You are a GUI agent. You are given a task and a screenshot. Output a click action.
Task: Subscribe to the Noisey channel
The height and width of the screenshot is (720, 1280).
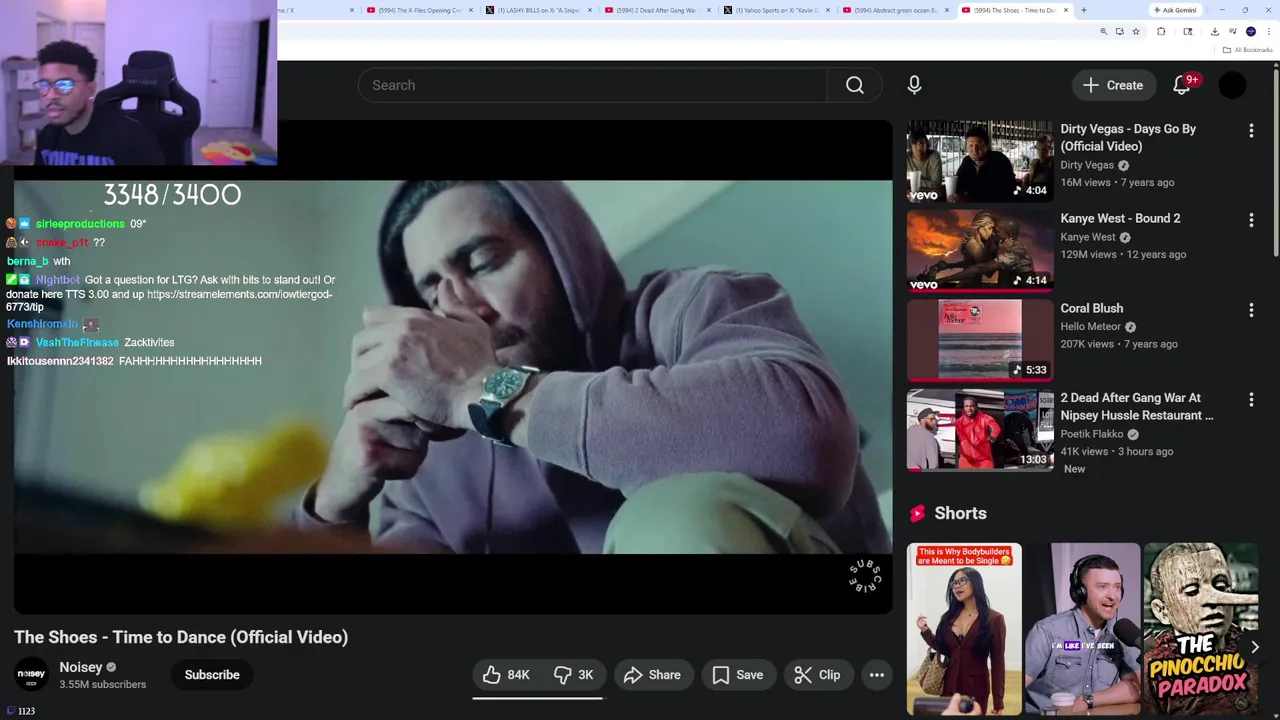[x=212, y=675]
